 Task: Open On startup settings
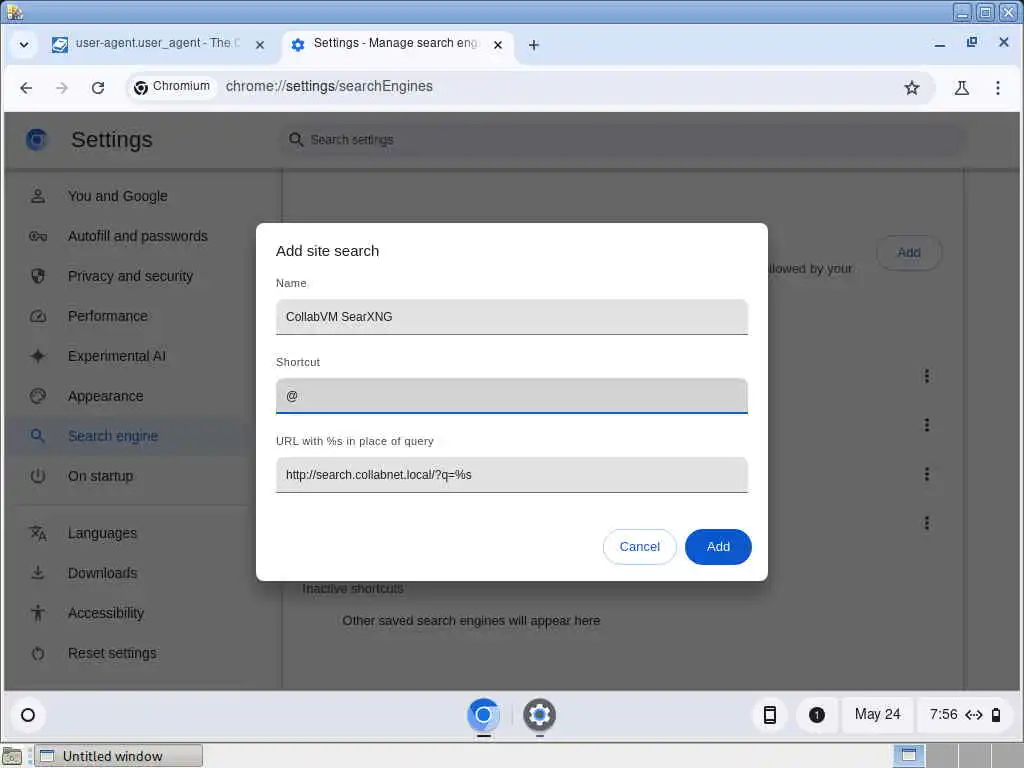[101, 476]
